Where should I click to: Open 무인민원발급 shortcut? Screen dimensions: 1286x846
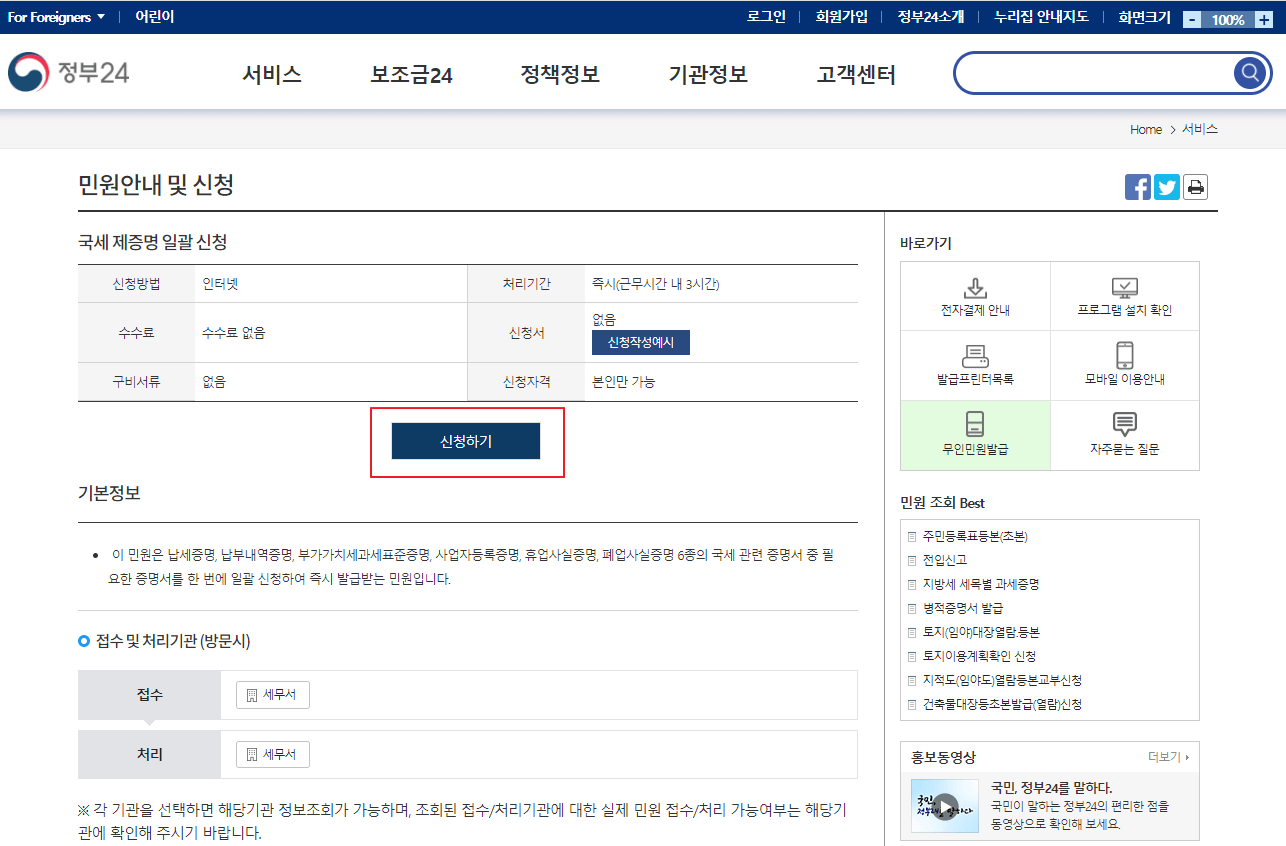click(975, 435)
